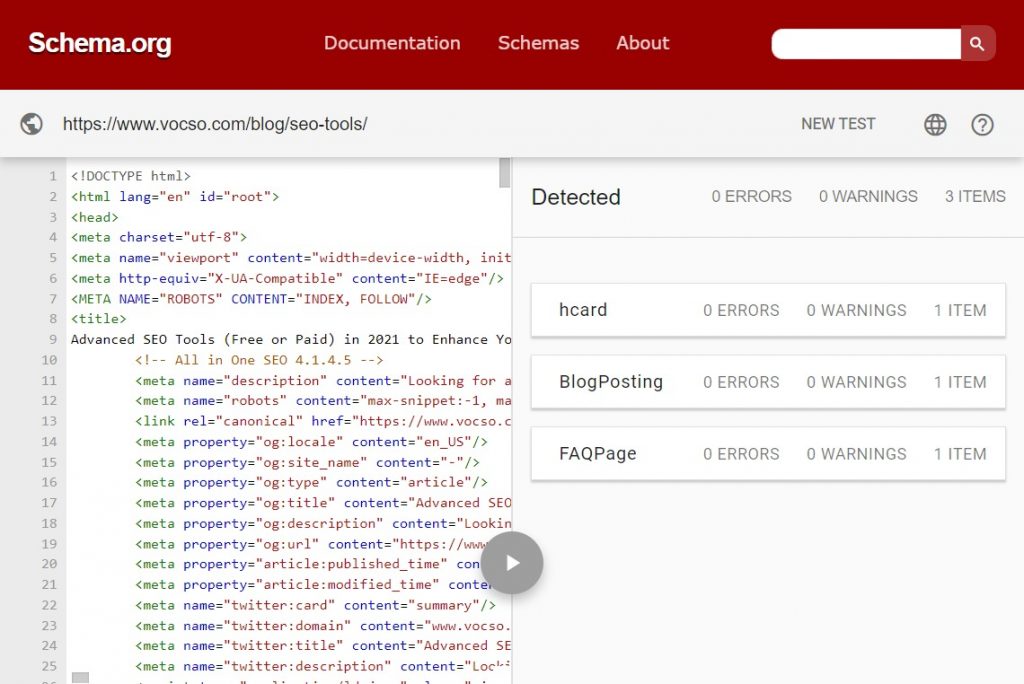Open the language globe icon

pos(935,124)
